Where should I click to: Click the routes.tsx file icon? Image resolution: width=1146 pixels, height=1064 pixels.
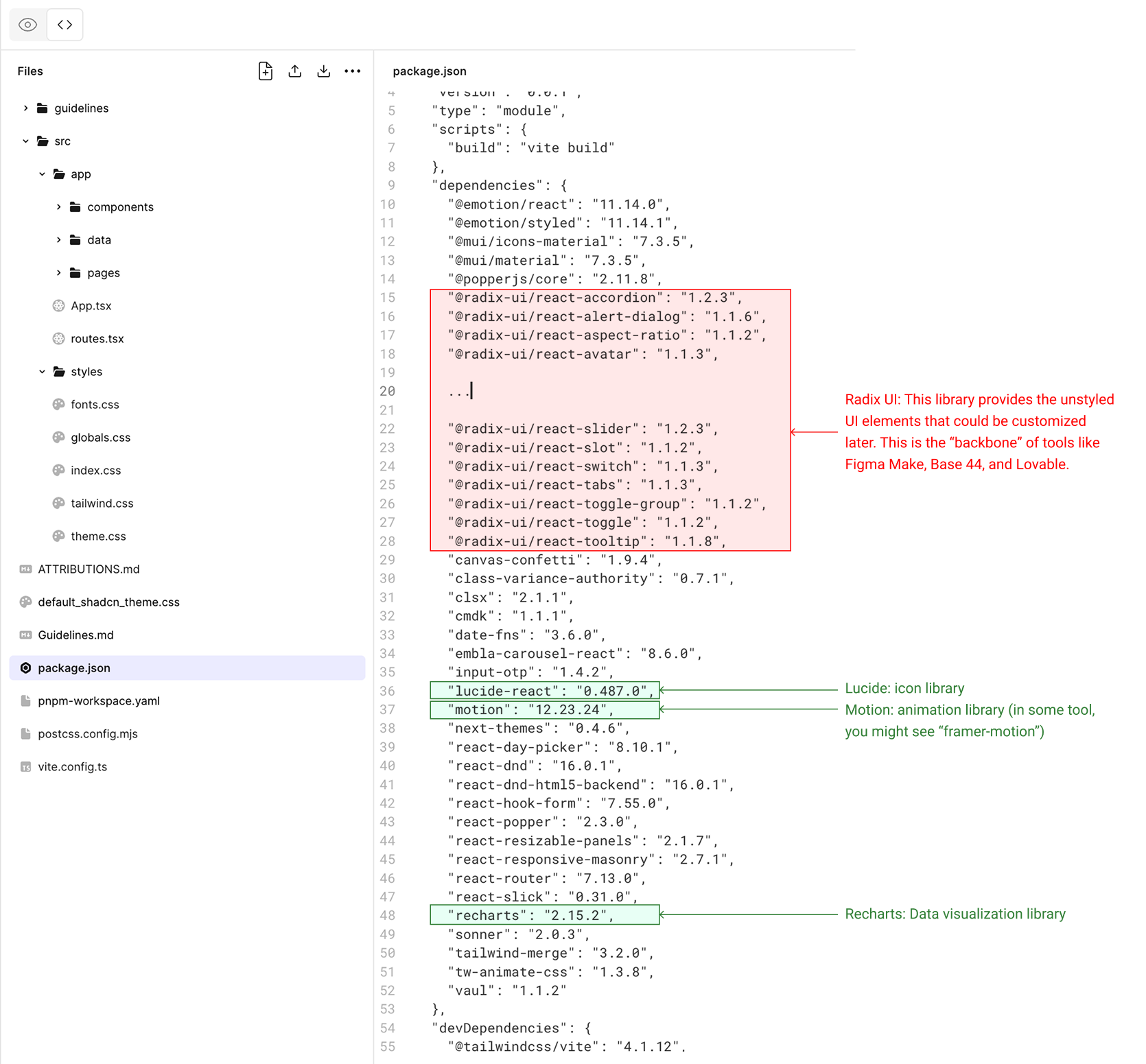(x=58, y=338)
